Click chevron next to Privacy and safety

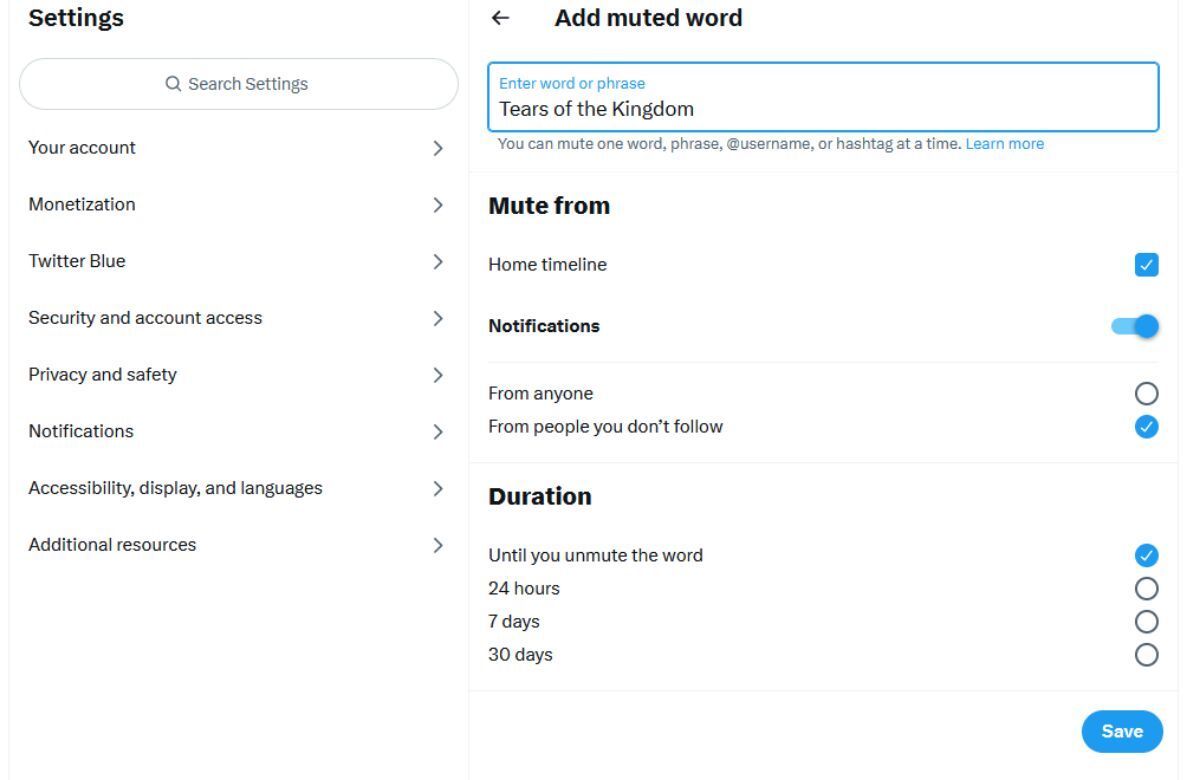click(437, 376)
